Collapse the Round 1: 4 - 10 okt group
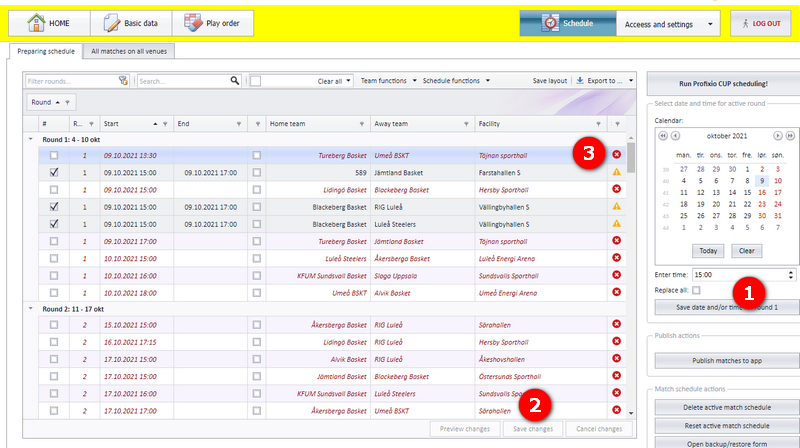 point(31,139)
